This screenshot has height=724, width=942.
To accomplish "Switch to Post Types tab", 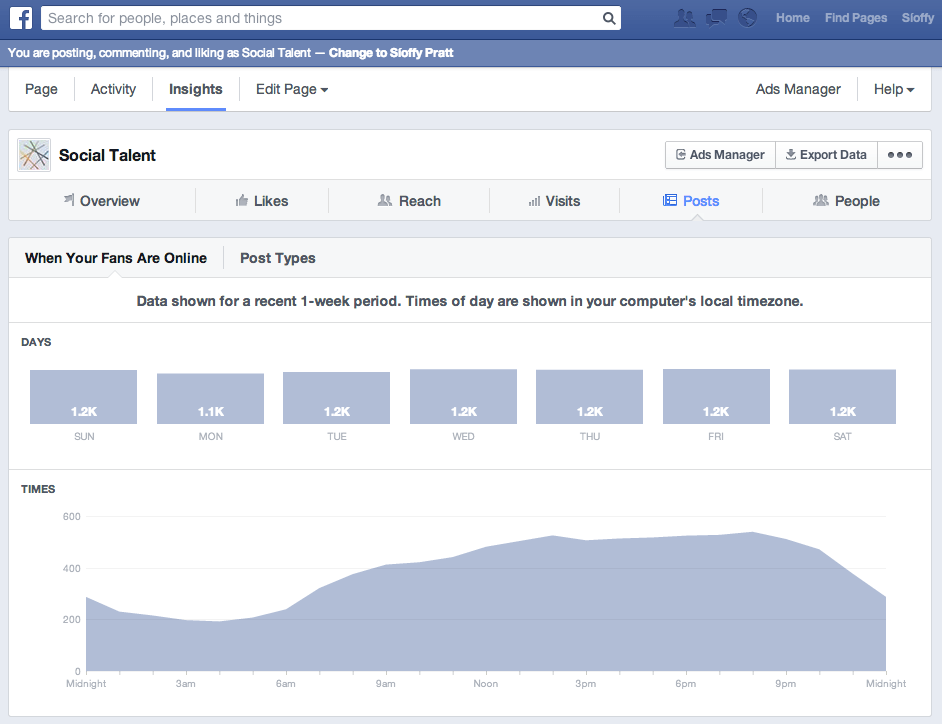I will click(x=278, y=258).
